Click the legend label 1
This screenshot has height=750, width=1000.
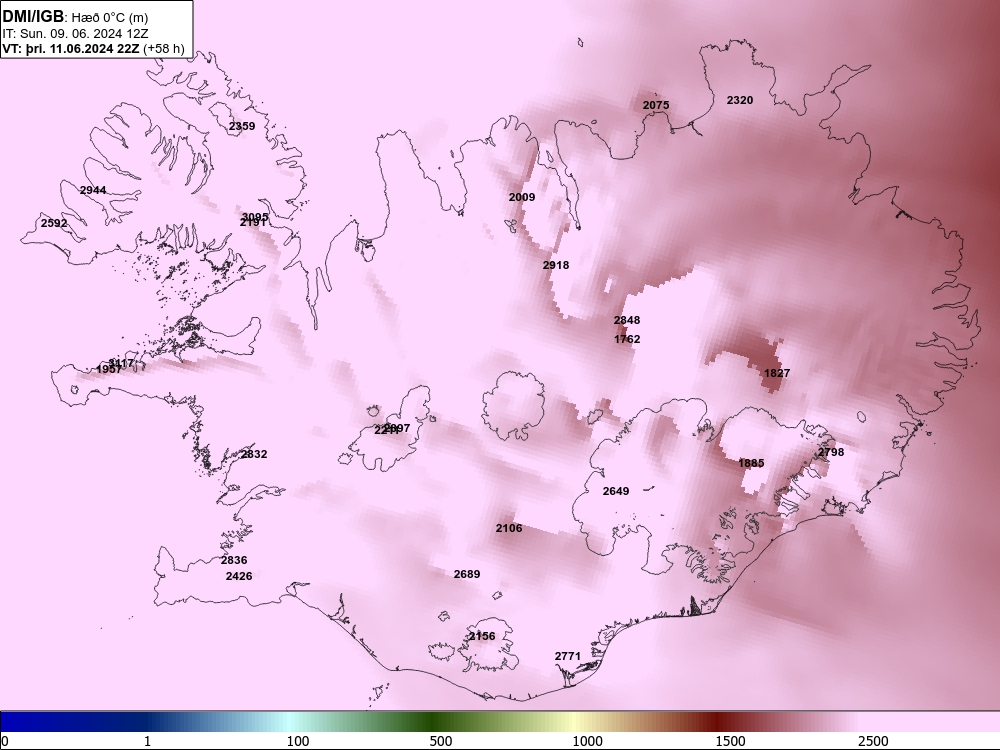147,741
